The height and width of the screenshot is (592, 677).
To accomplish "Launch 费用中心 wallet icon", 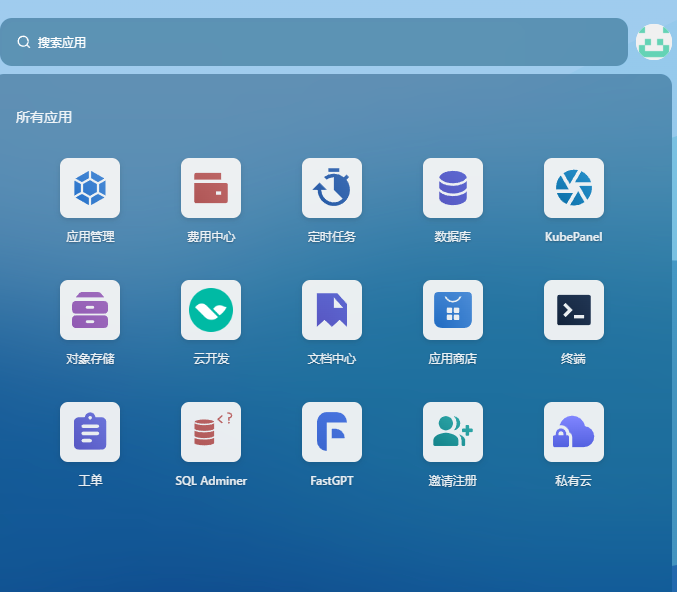I will 211,188.
